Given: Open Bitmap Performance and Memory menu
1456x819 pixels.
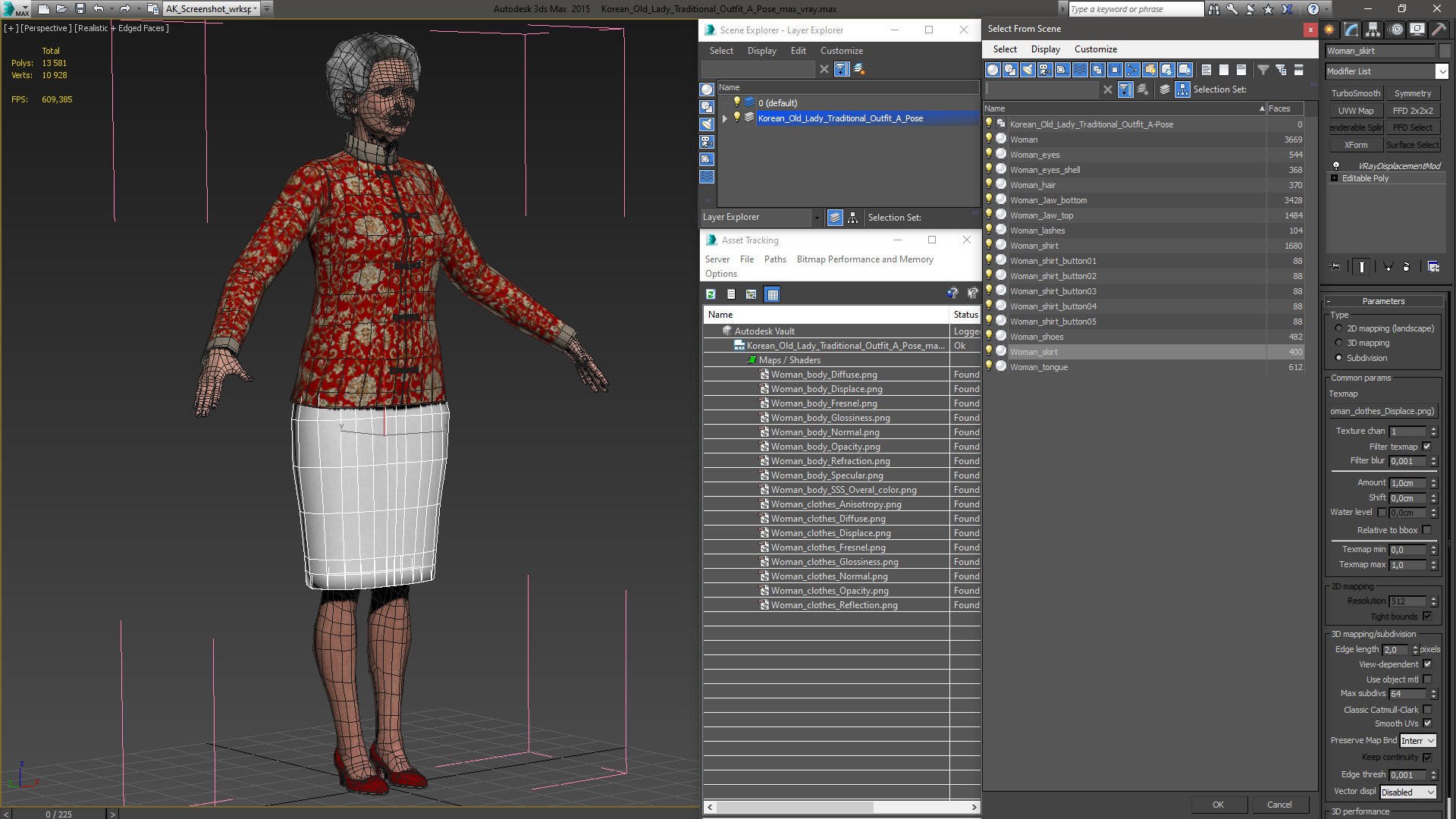Looking at the screenshot, I should [x=864, y=259].
